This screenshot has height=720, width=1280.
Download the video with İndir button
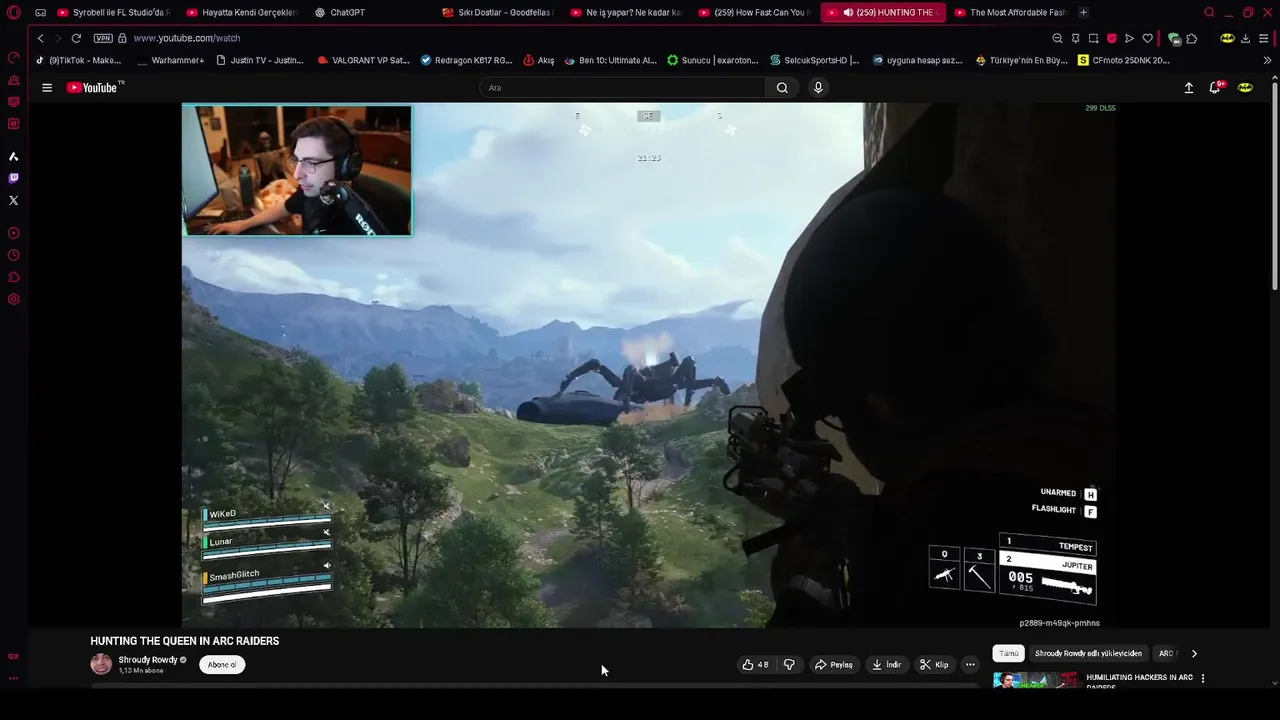tap(887, 665)
